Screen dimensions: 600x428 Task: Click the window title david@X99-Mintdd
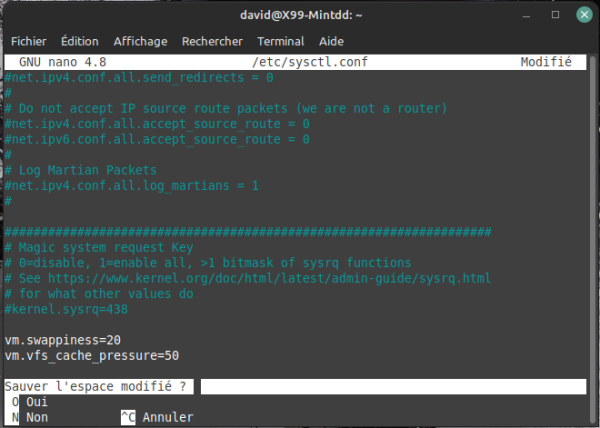pos(299,15)
